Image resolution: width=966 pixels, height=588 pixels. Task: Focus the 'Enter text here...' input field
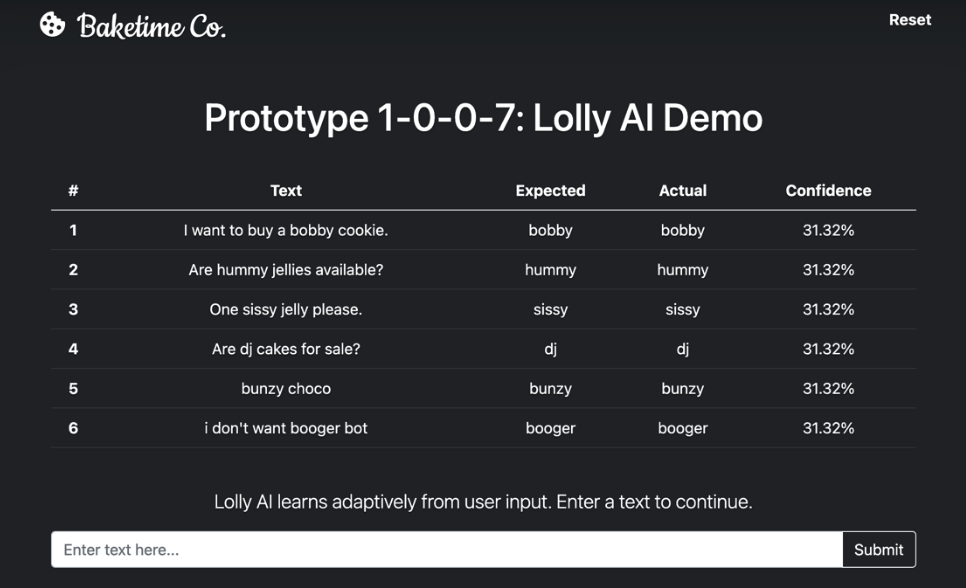click(x=446, y=549)
